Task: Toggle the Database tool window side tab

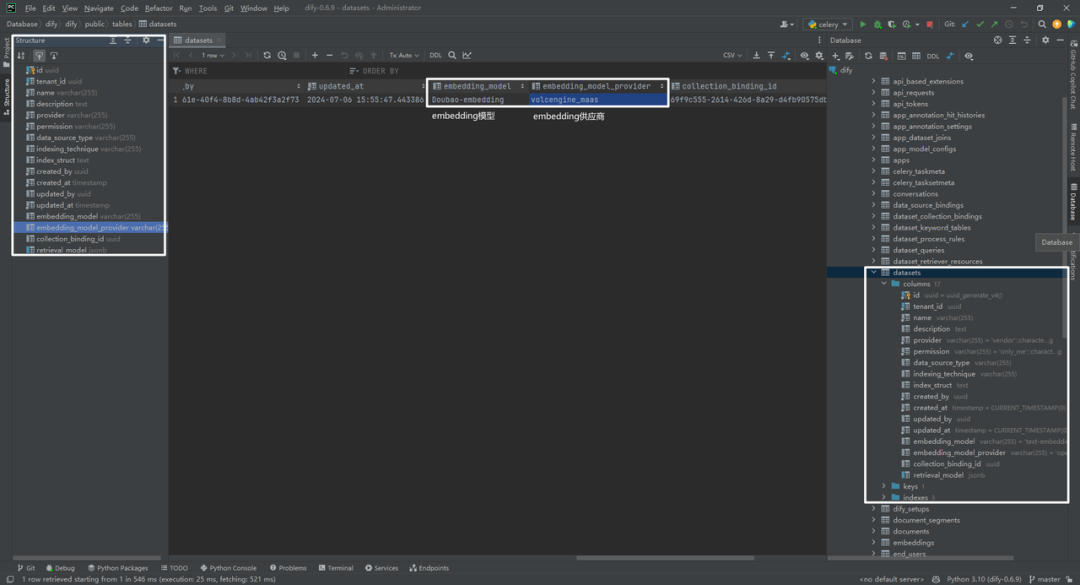Action: click(x=1073, y=202)
